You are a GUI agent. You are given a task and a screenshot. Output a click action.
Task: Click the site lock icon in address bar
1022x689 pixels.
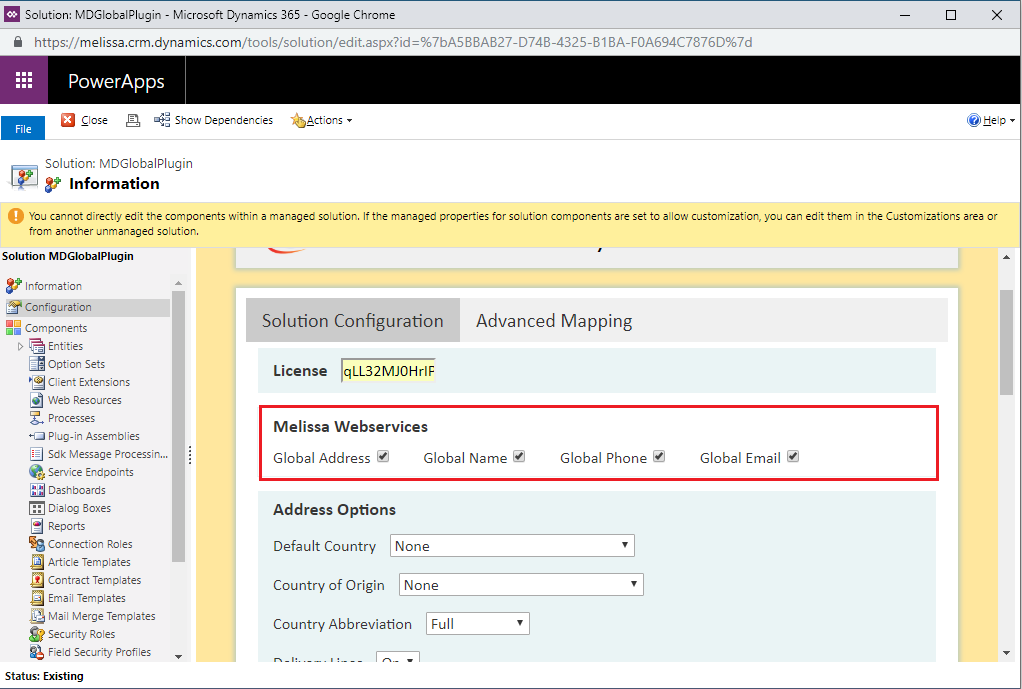(18, 42)
